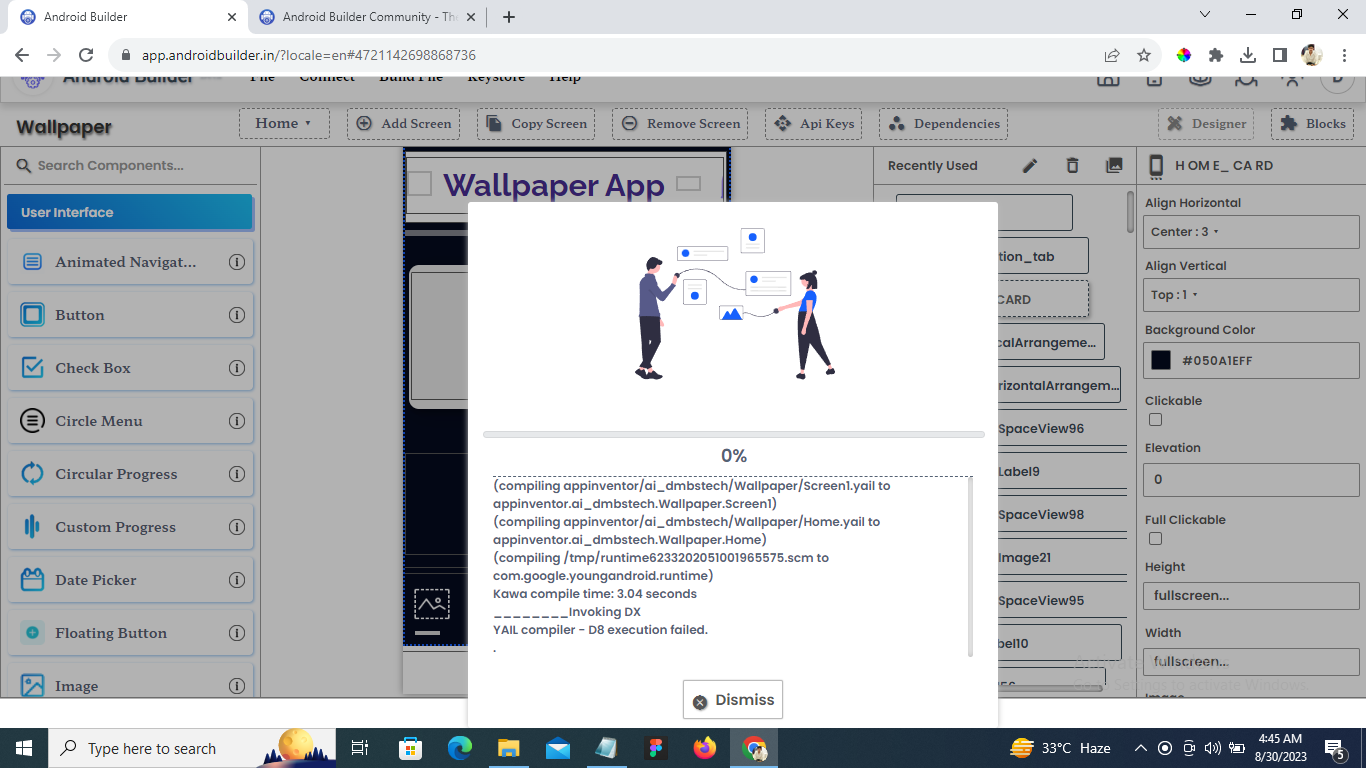Reload the page
1366x768 pixels.
pos(86,56)
